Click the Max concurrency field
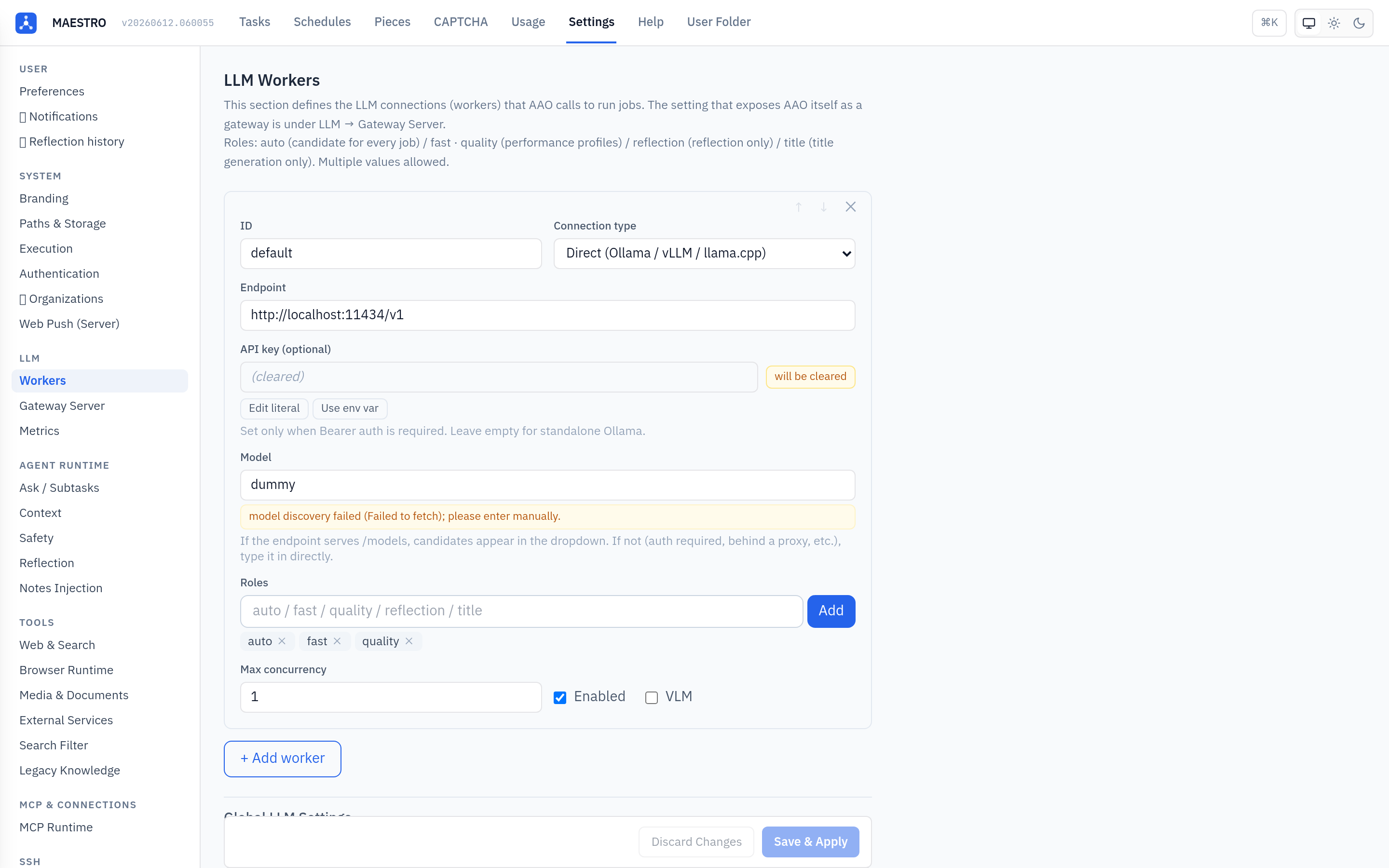The height and width of the screenshot is (868, 1389). tap(390, 697)
